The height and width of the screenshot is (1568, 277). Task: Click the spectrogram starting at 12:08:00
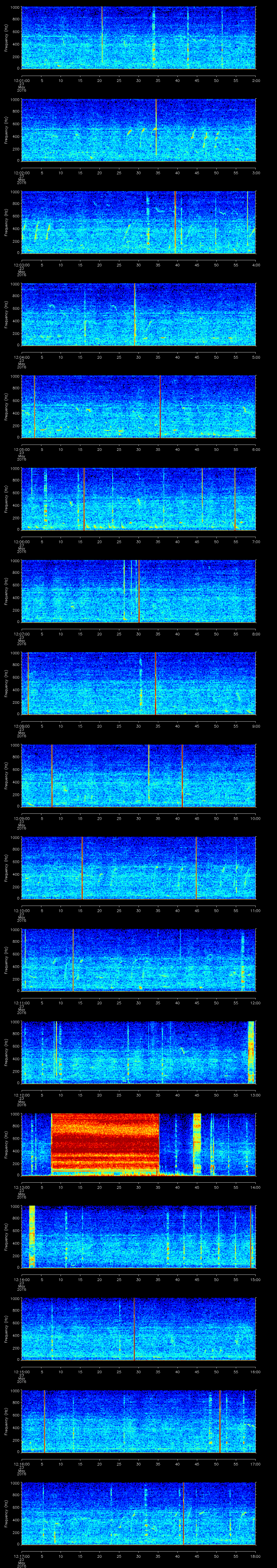[139, 683]
